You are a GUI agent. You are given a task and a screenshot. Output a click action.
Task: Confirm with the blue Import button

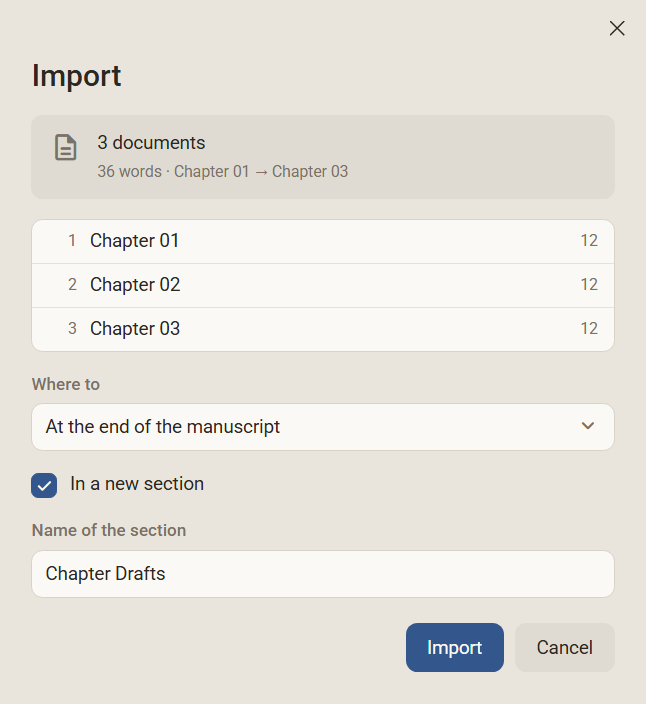click(x=455, y=647)
